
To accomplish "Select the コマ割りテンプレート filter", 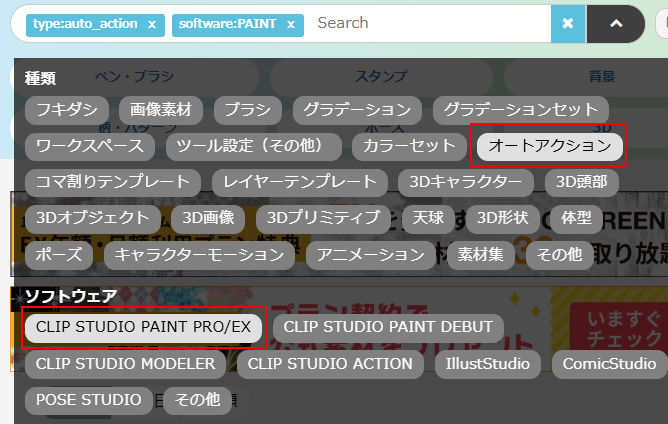I will (113, 182).
